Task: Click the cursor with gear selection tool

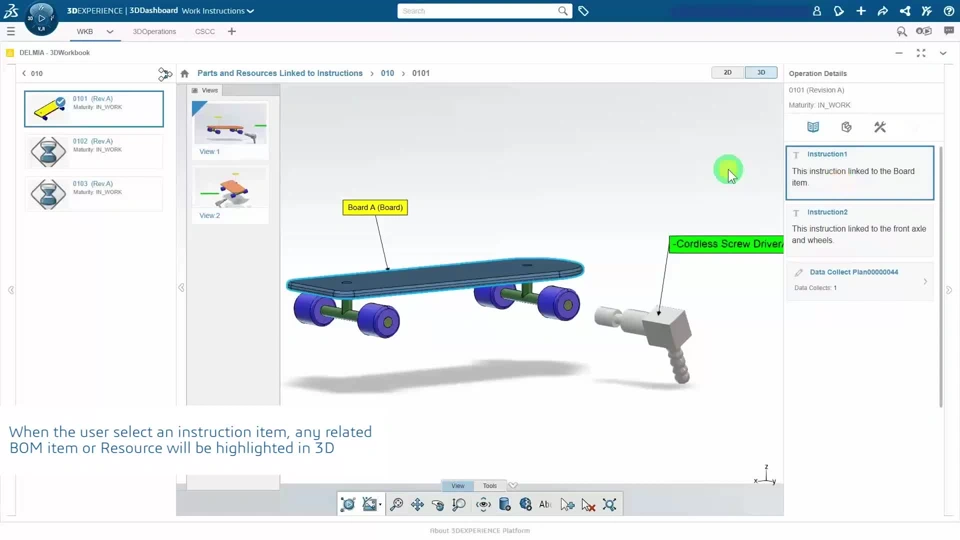Action: pos(568,505)
